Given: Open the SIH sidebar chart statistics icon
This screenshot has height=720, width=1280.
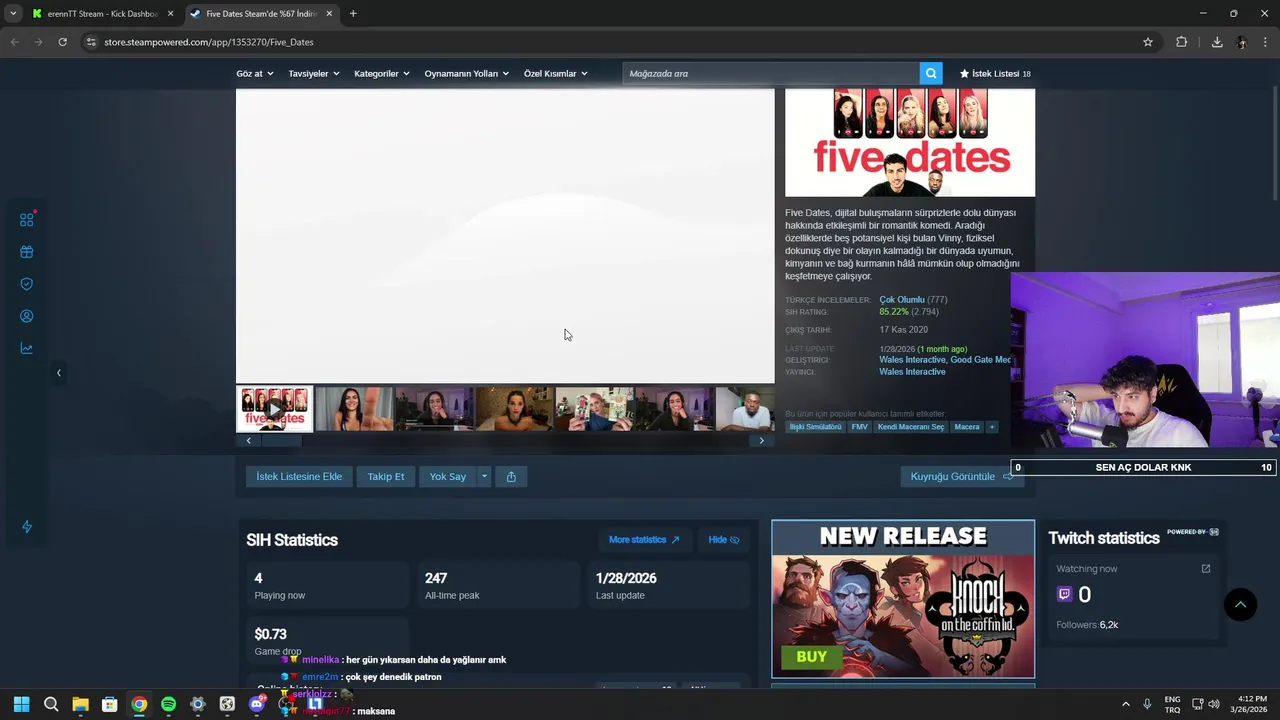Looking at the screenshot, I should point(27,348).
